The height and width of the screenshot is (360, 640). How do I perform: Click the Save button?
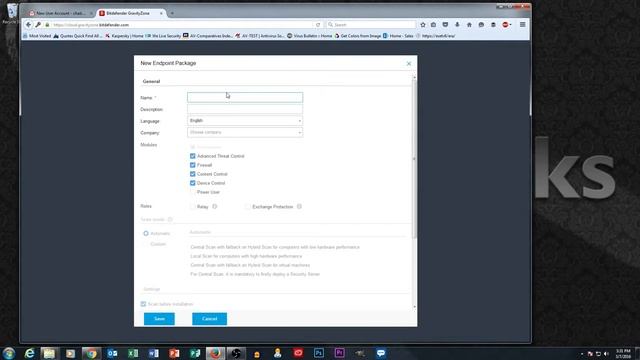pos(159,319)
